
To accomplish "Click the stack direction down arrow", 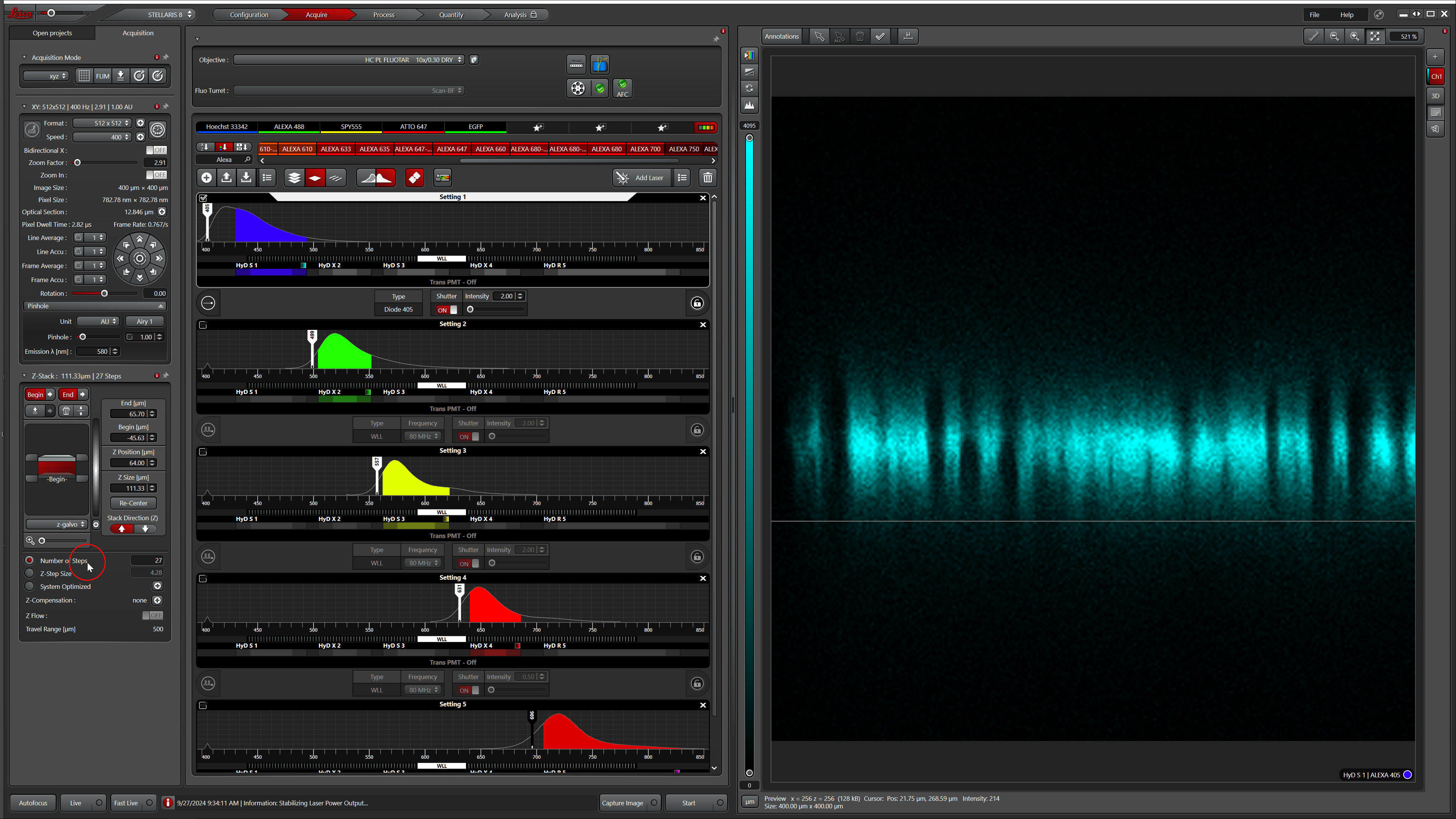I will click(145, 529).
